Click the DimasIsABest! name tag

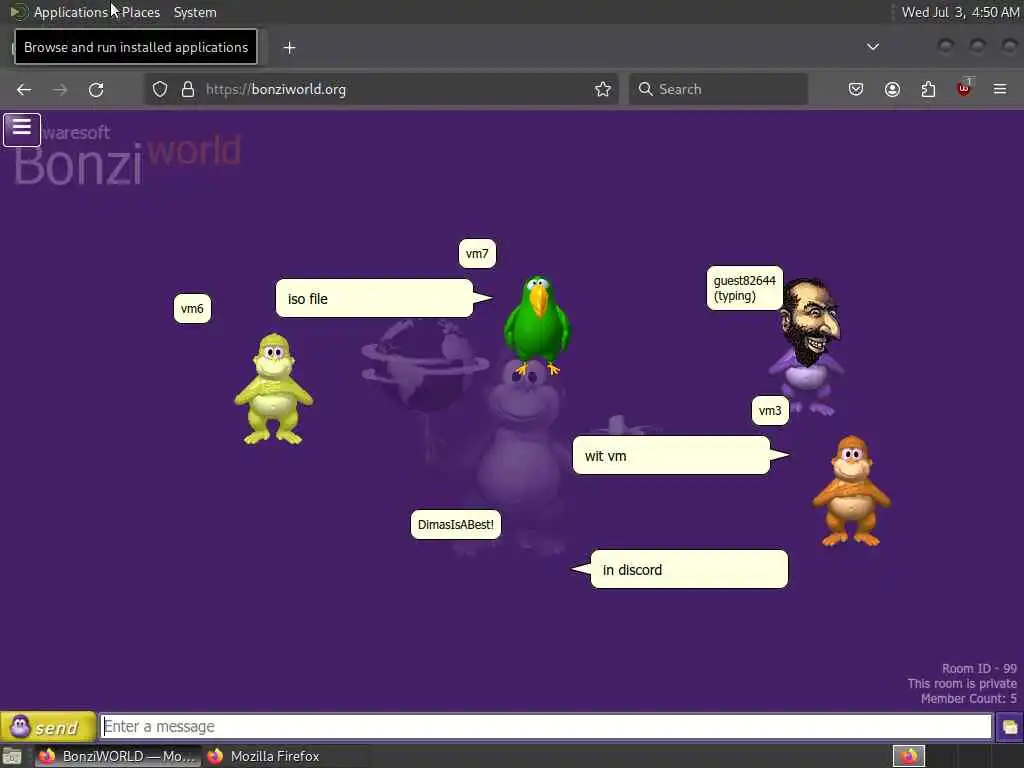456,524
